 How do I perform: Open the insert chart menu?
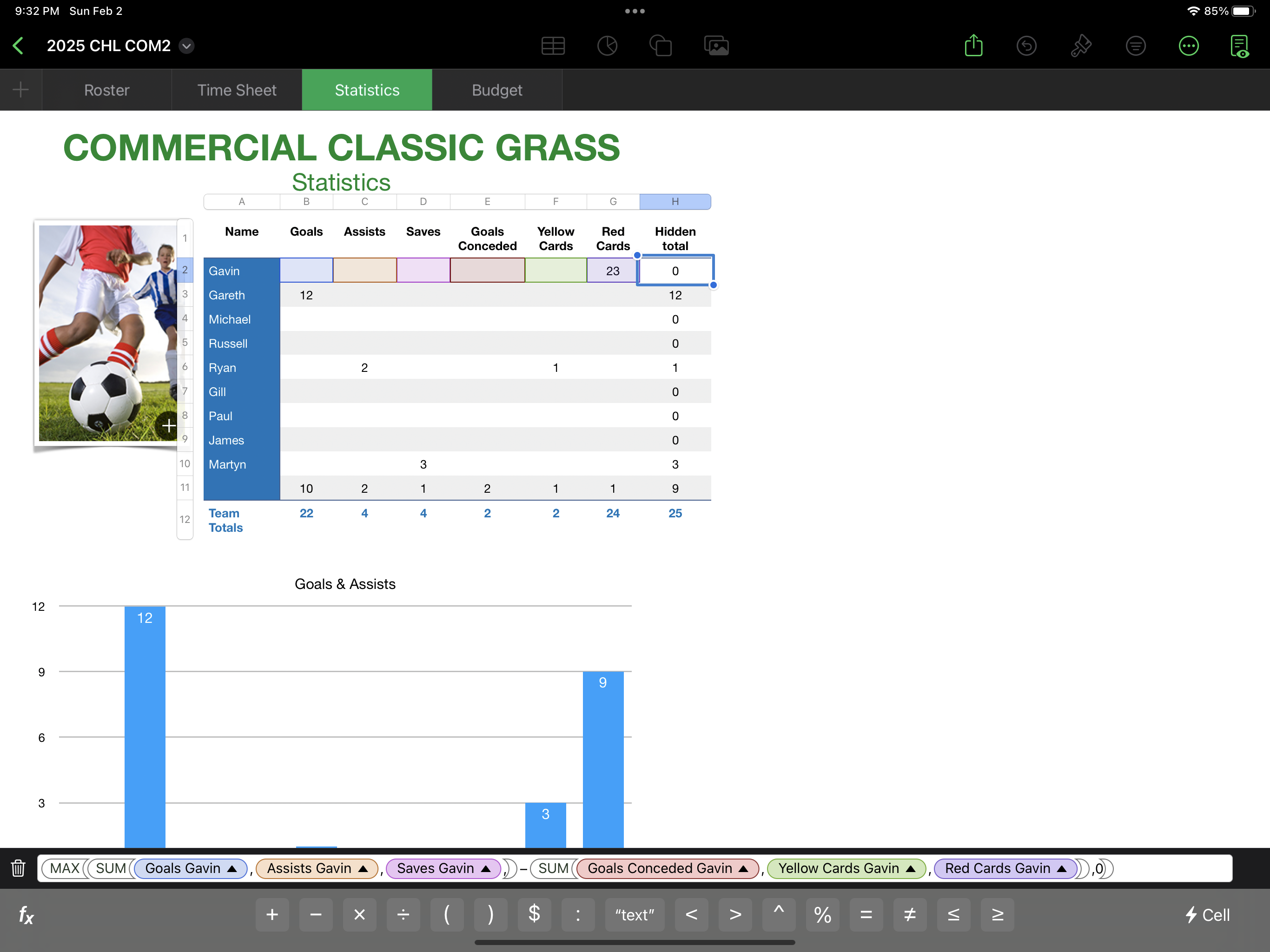coord(607,46)
